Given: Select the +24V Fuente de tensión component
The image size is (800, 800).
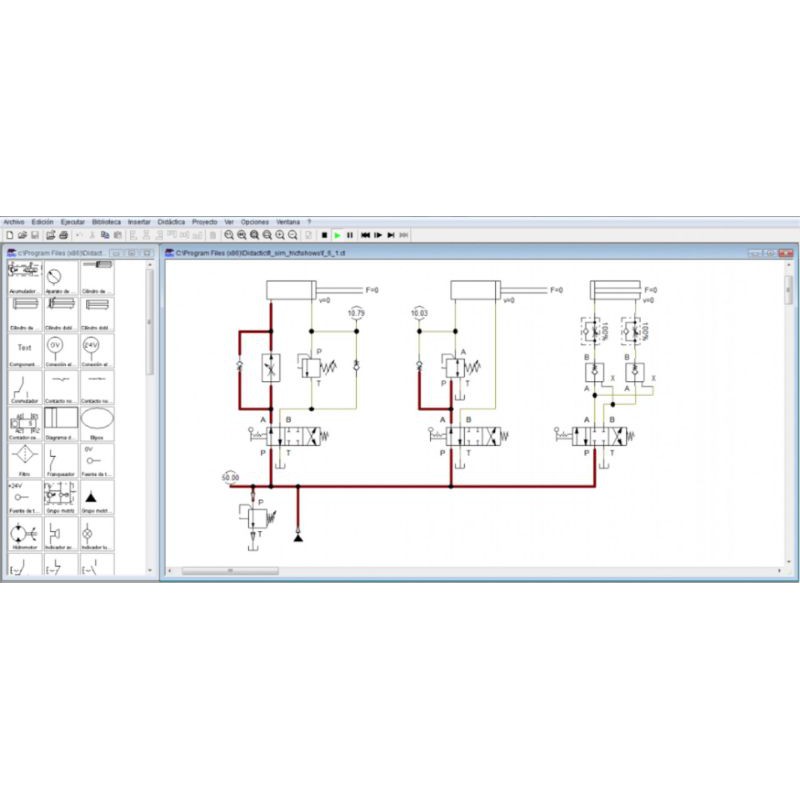Looking at the screenshot, I should pyautogui.click(x=24, y=497).
